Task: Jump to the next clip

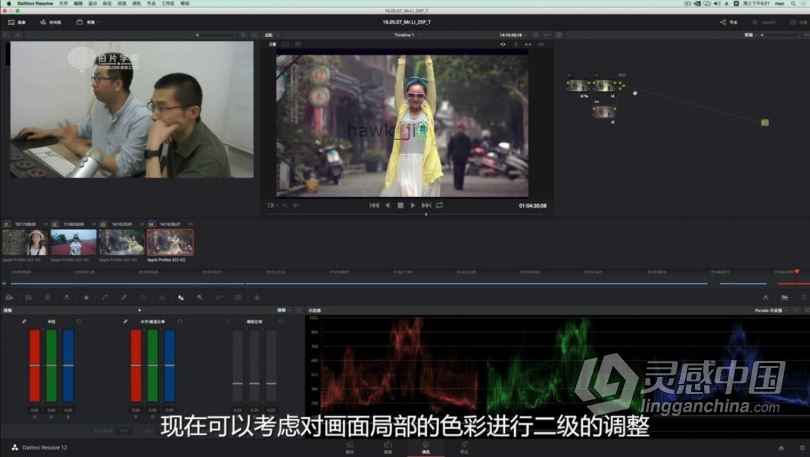Action: pos(426,205)
